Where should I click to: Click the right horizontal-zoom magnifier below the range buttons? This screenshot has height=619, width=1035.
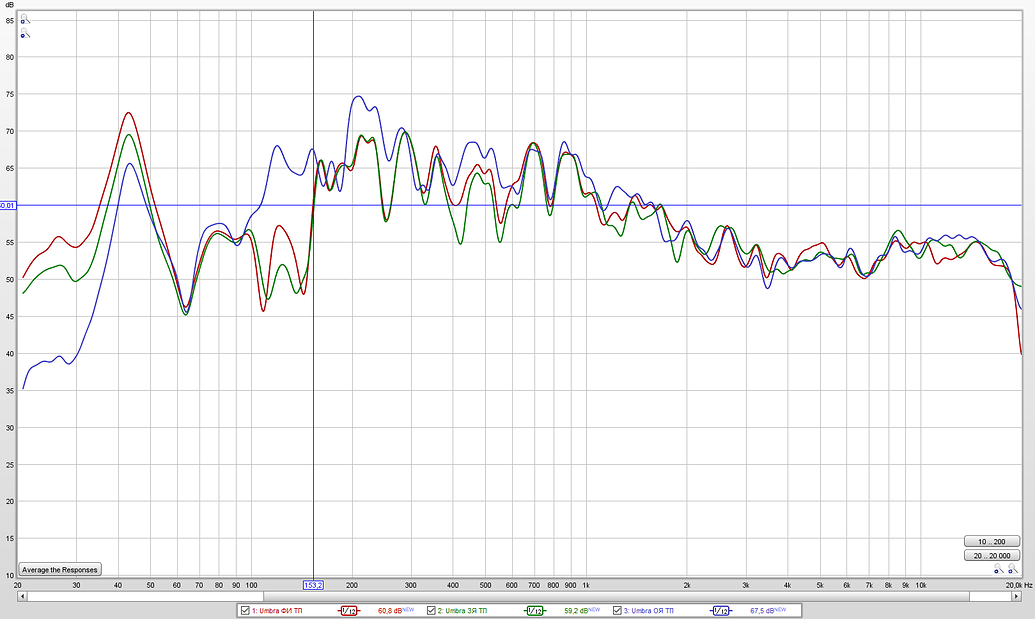tap(1012, 570)
